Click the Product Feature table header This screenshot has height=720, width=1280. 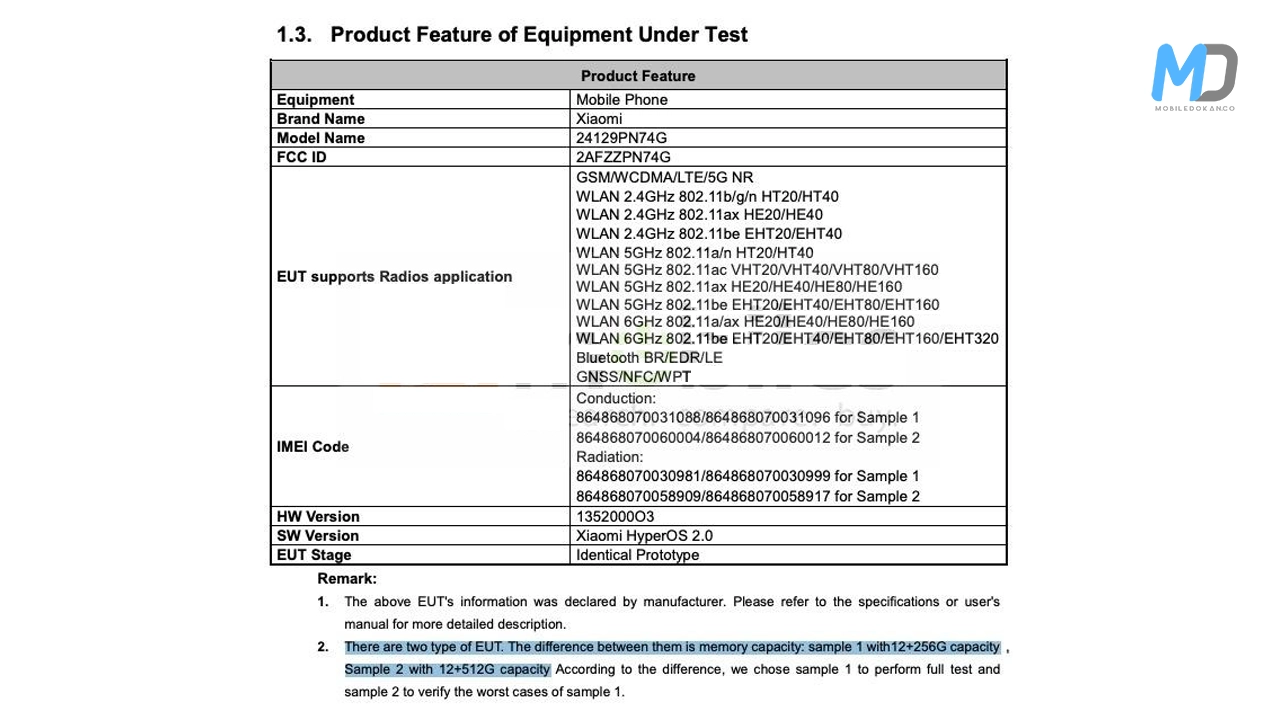click(638, 76)
